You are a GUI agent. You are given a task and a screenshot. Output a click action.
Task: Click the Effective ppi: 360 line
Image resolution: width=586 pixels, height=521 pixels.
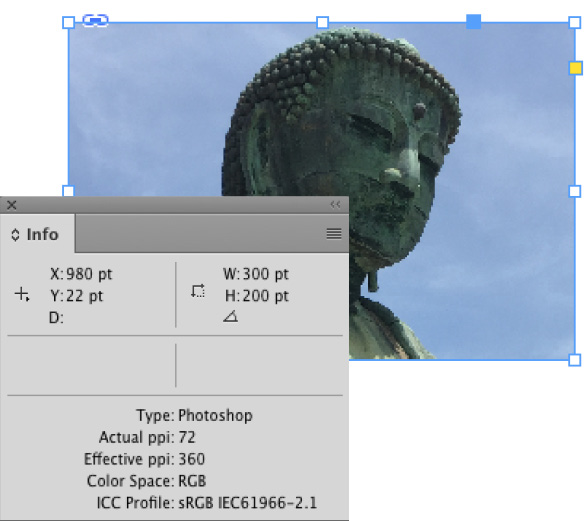click(144, 459)
